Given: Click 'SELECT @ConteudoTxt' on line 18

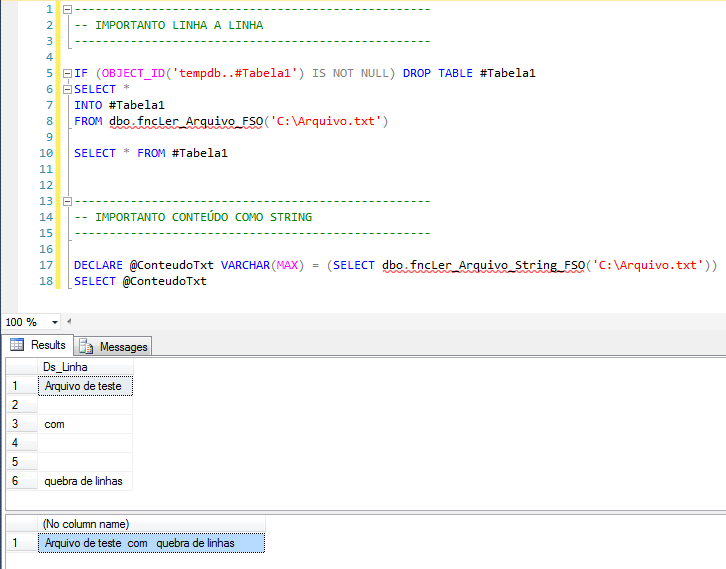Looking at the screenshot, I should 140,281.
